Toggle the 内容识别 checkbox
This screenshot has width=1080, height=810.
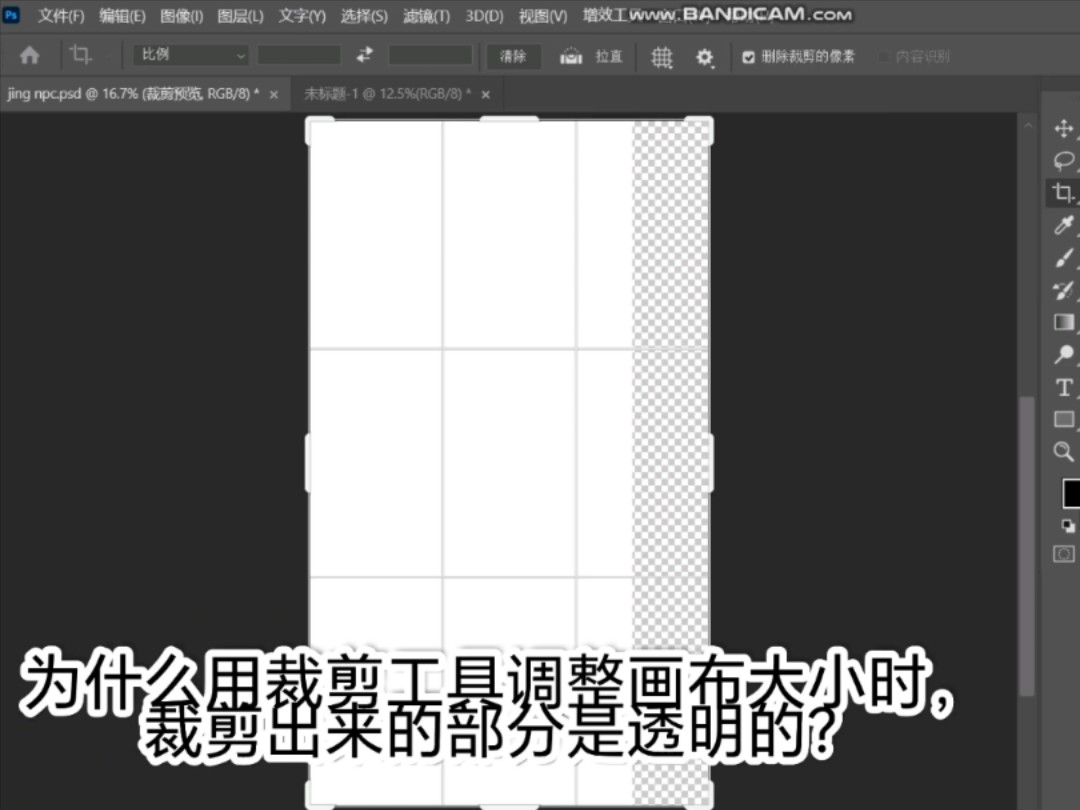click(x=883, y=57)
